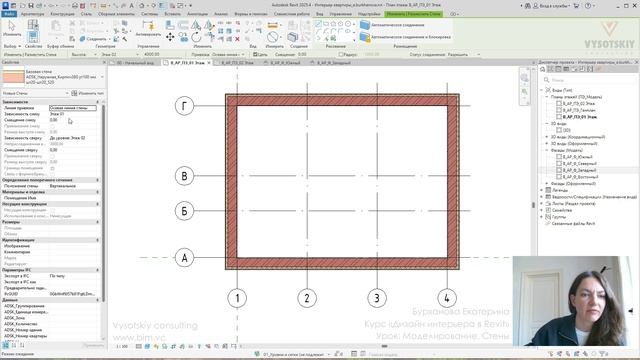Select the Copy tool in Modify panel
640x360 pixels.
pyautogui.click(x=183, y=38)
